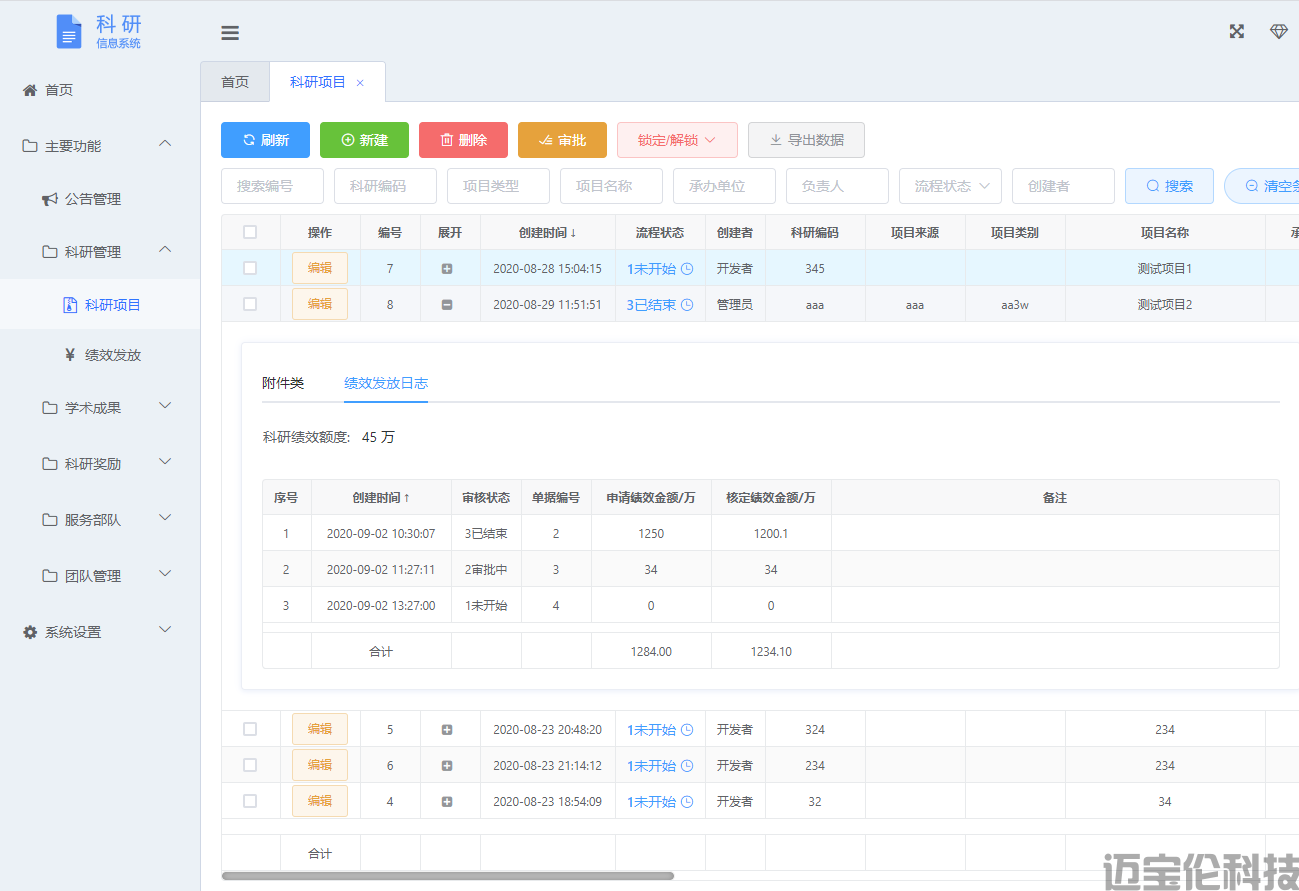Select the checkbox for row 编号 4

point(250,801)
